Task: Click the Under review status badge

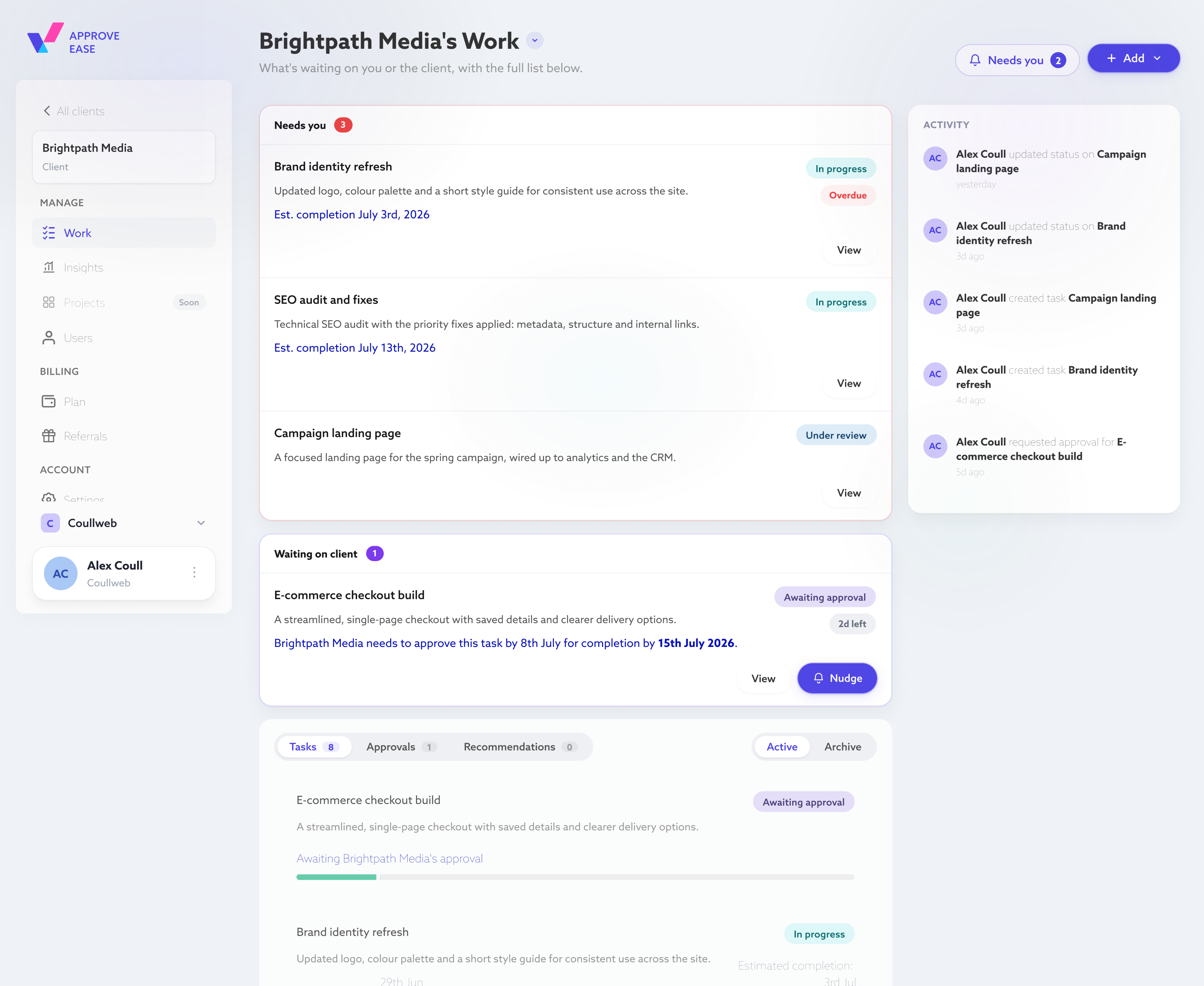Action: 836,435
